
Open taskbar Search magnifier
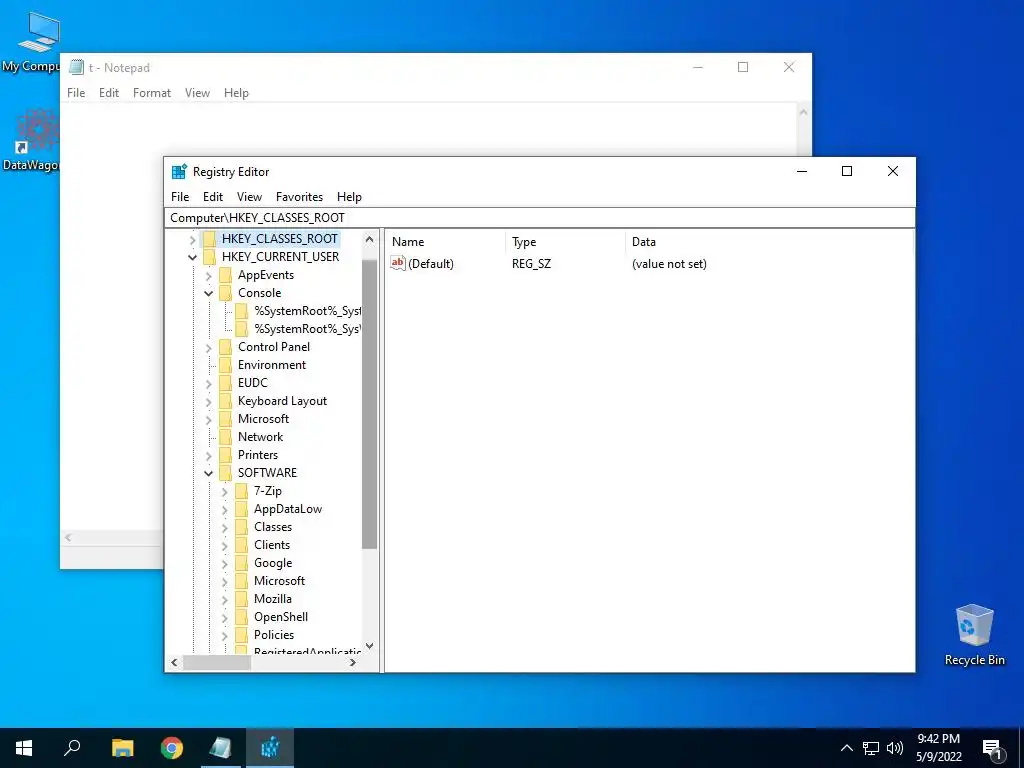click(72, 748)
